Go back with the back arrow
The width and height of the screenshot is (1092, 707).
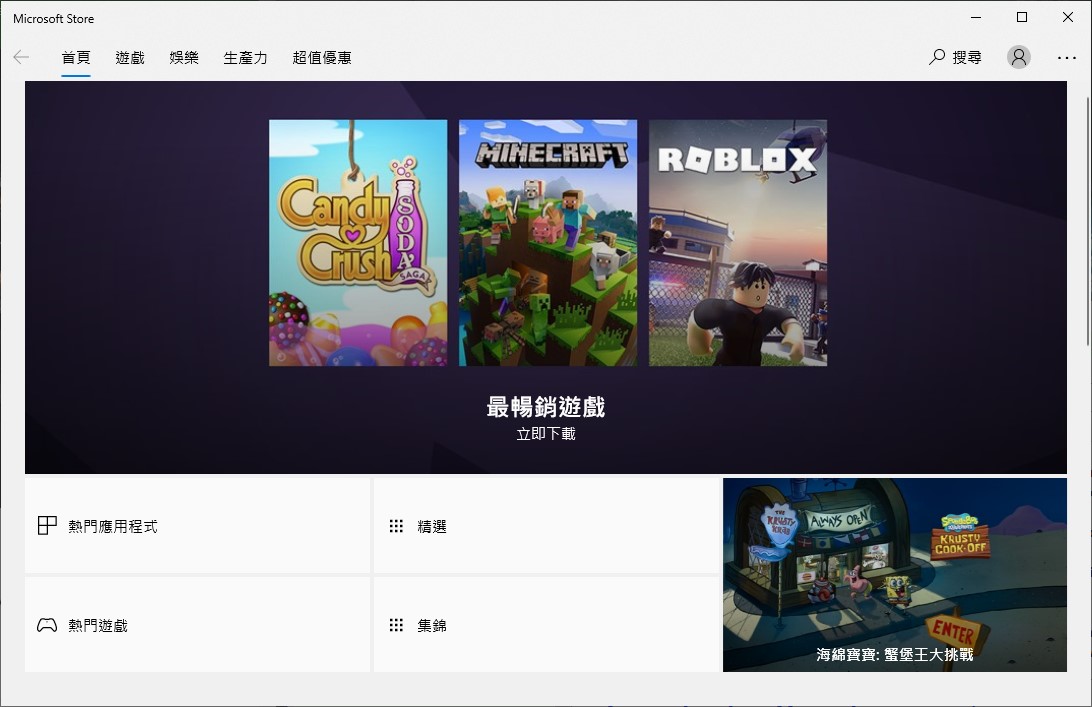tap(22, 57)
